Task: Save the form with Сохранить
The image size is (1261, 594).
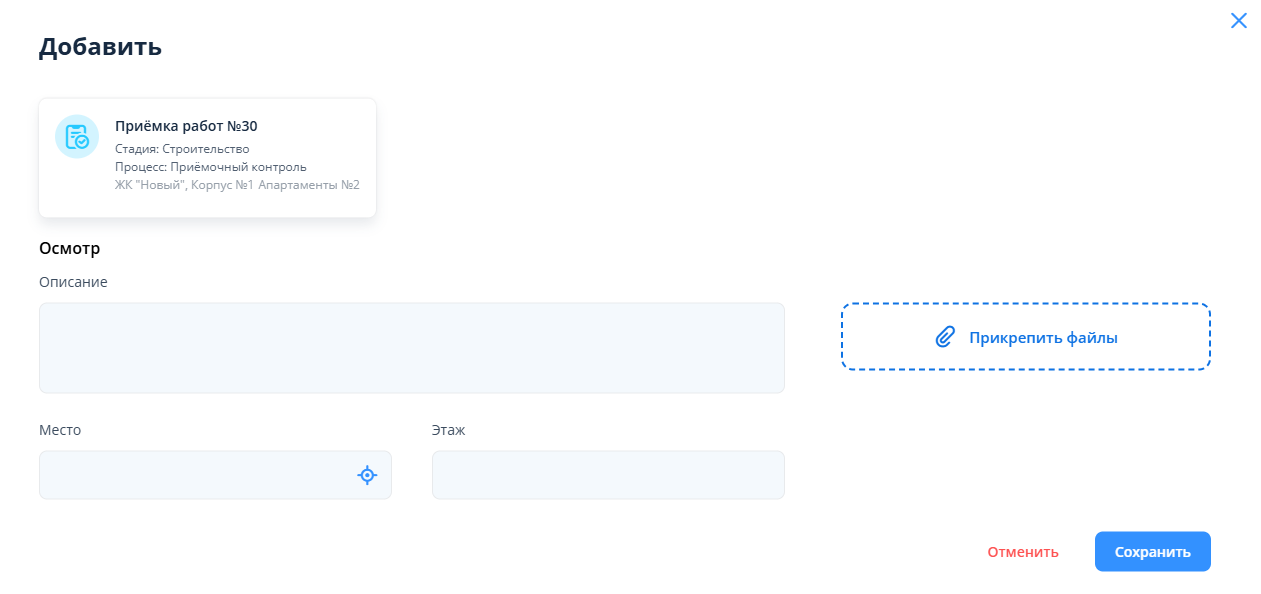Action: [x=1152, y=552]
